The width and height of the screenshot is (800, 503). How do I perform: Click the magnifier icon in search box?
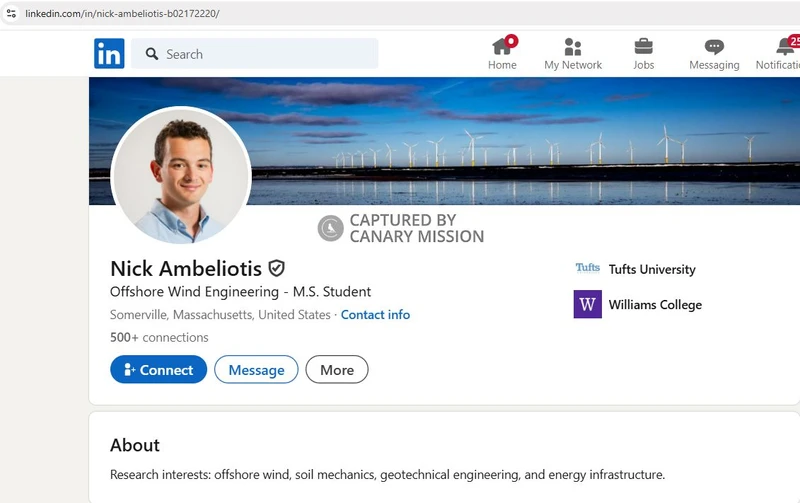[152, 54]
